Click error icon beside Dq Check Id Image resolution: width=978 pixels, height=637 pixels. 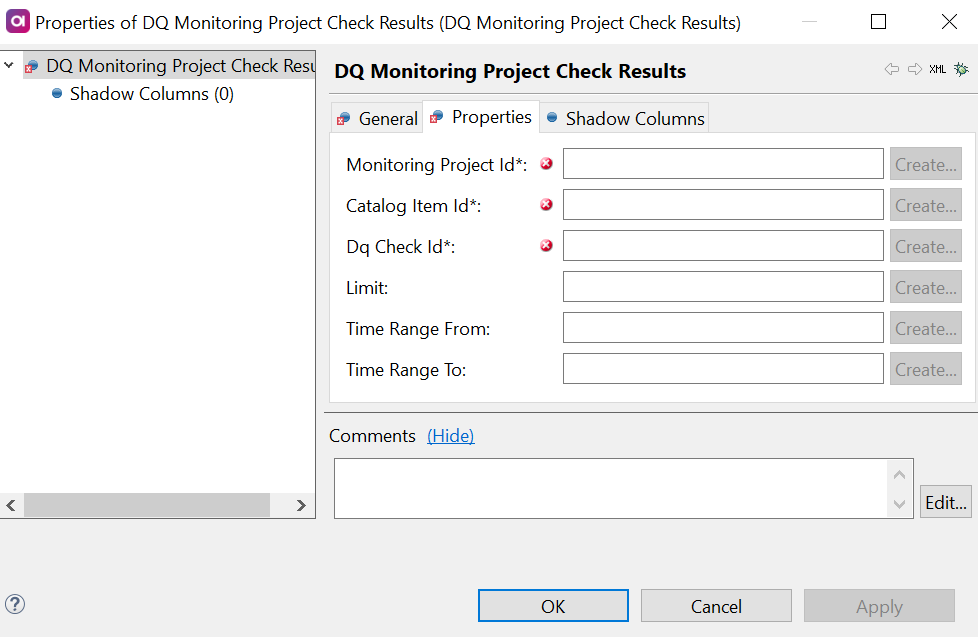point(547,246)
